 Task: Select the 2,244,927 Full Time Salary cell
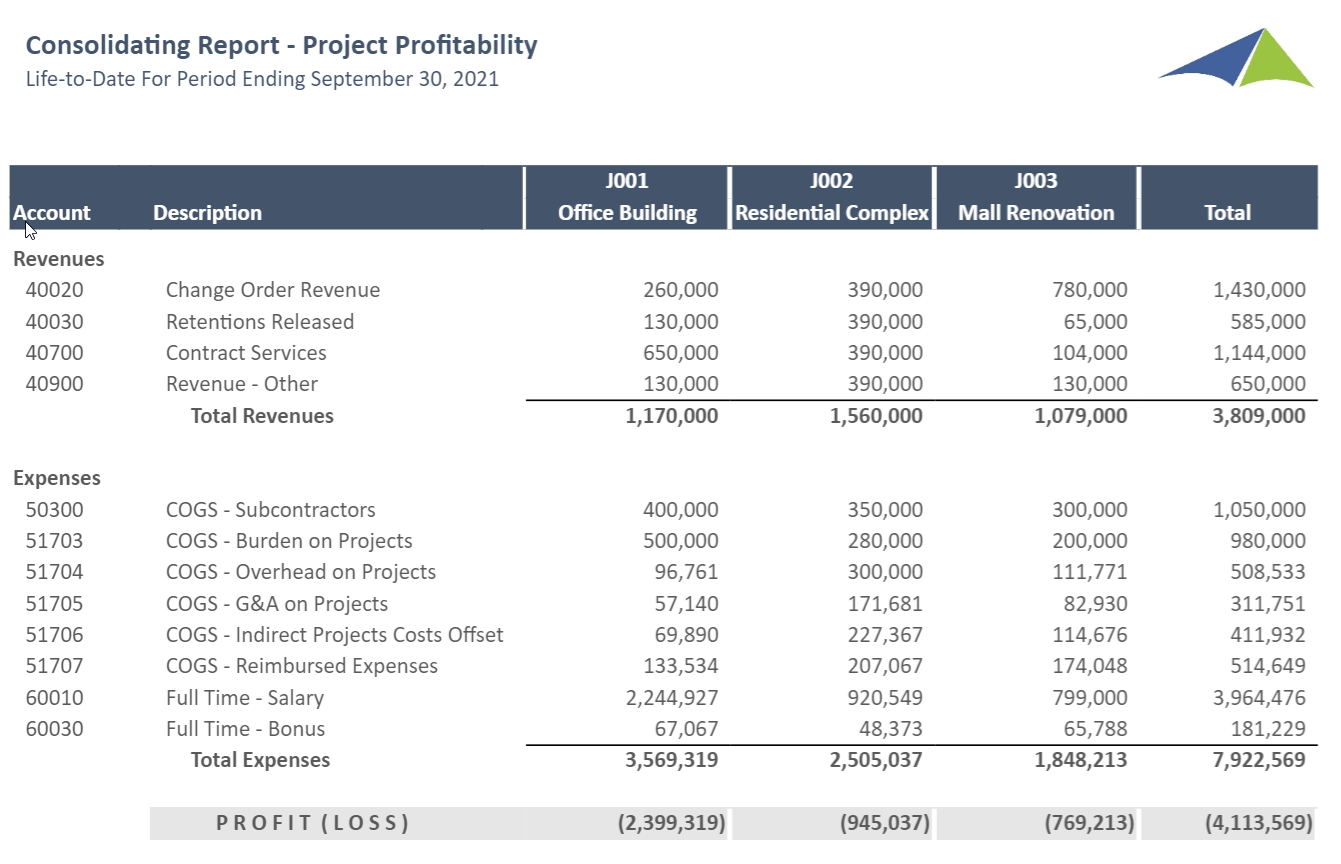(672, 698)
